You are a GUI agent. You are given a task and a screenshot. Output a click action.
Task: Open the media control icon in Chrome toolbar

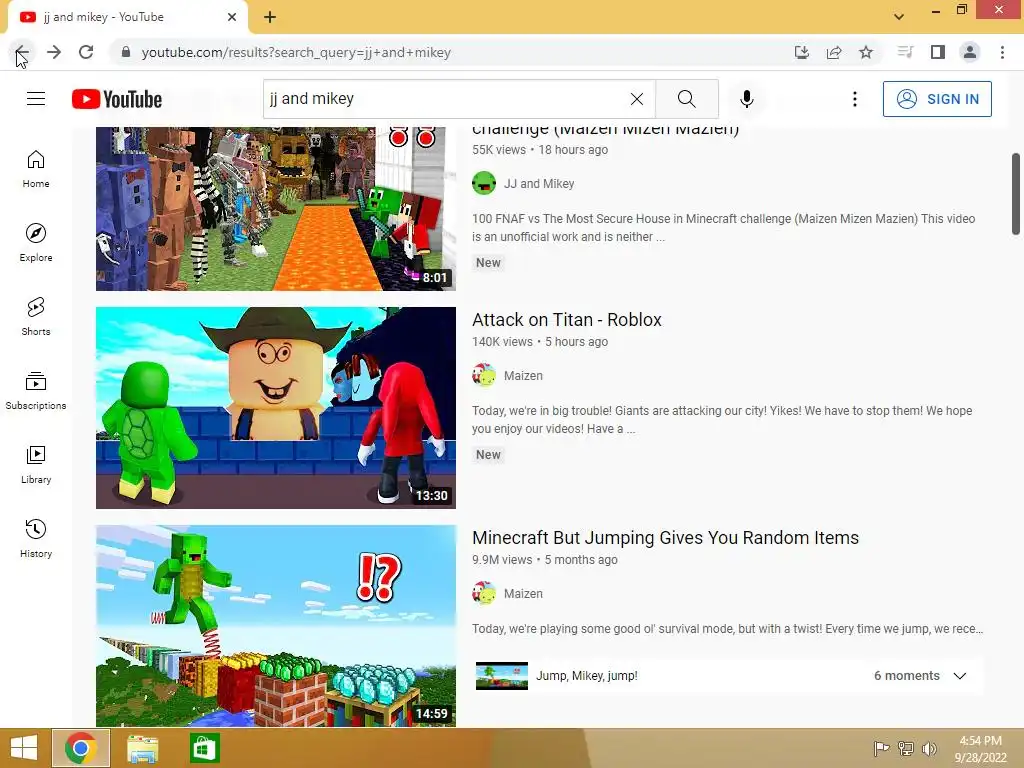(x=905, y=52)
